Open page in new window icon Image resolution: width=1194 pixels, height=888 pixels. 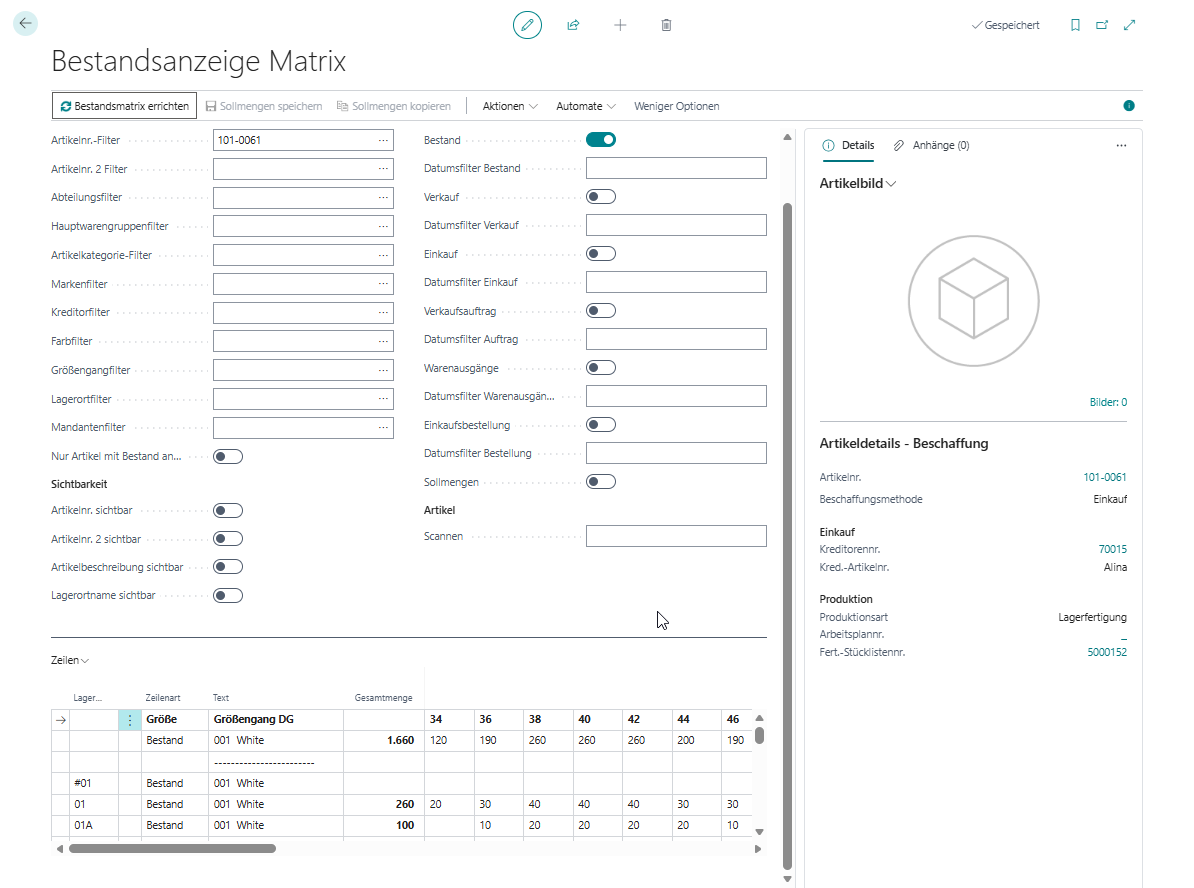pos(1102,25)
